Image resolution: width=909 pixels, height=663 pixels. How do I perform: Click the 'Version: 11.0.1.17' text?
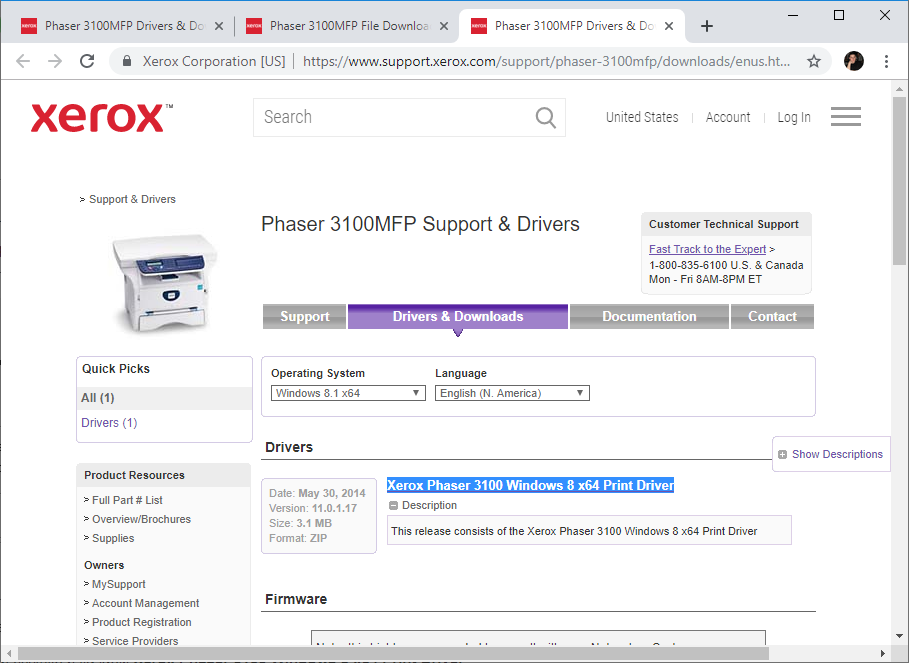[313, 508]
